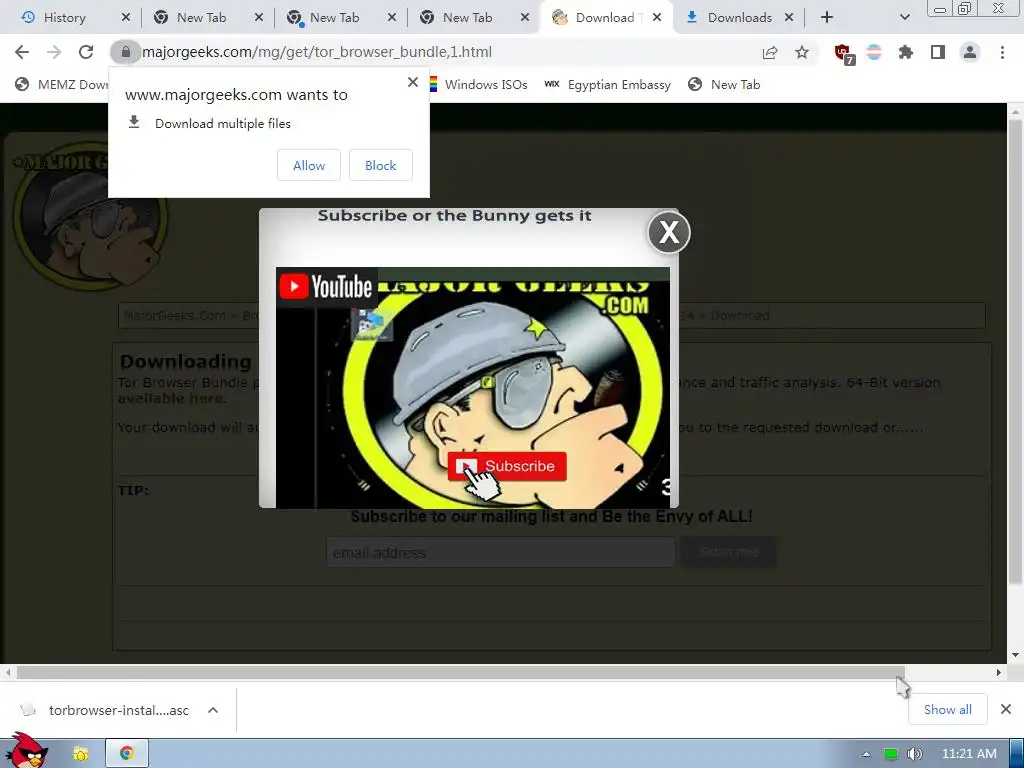Click the YouTube logo in popup
The height and width of the screenshot is (768, 1024).
click(326, 287)
